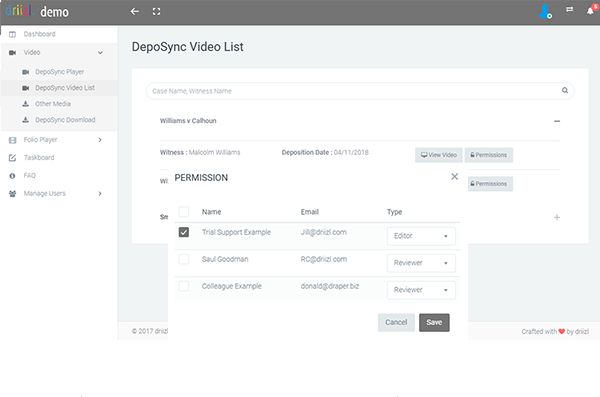Close the Permission dialog with X
Screen dimensions: 600x397
(454, 176)
